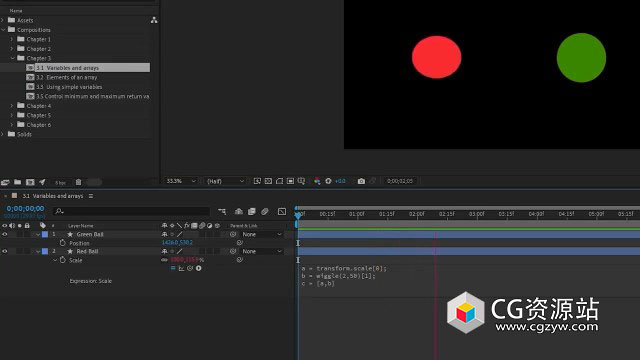Click the timeline layer search field
Viewport: 640px width, 360px height.
[131, 211]
